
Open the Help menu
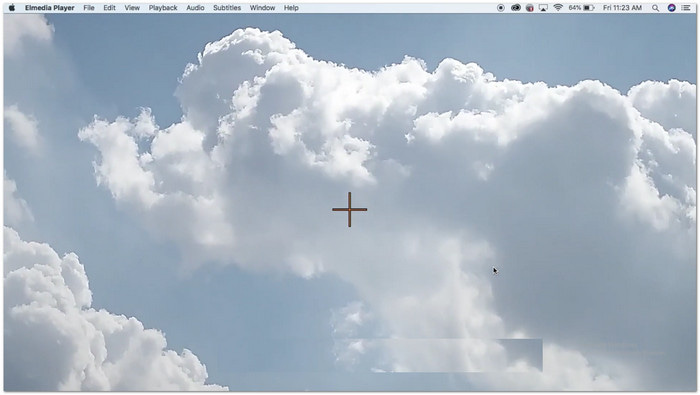(291, 8)
